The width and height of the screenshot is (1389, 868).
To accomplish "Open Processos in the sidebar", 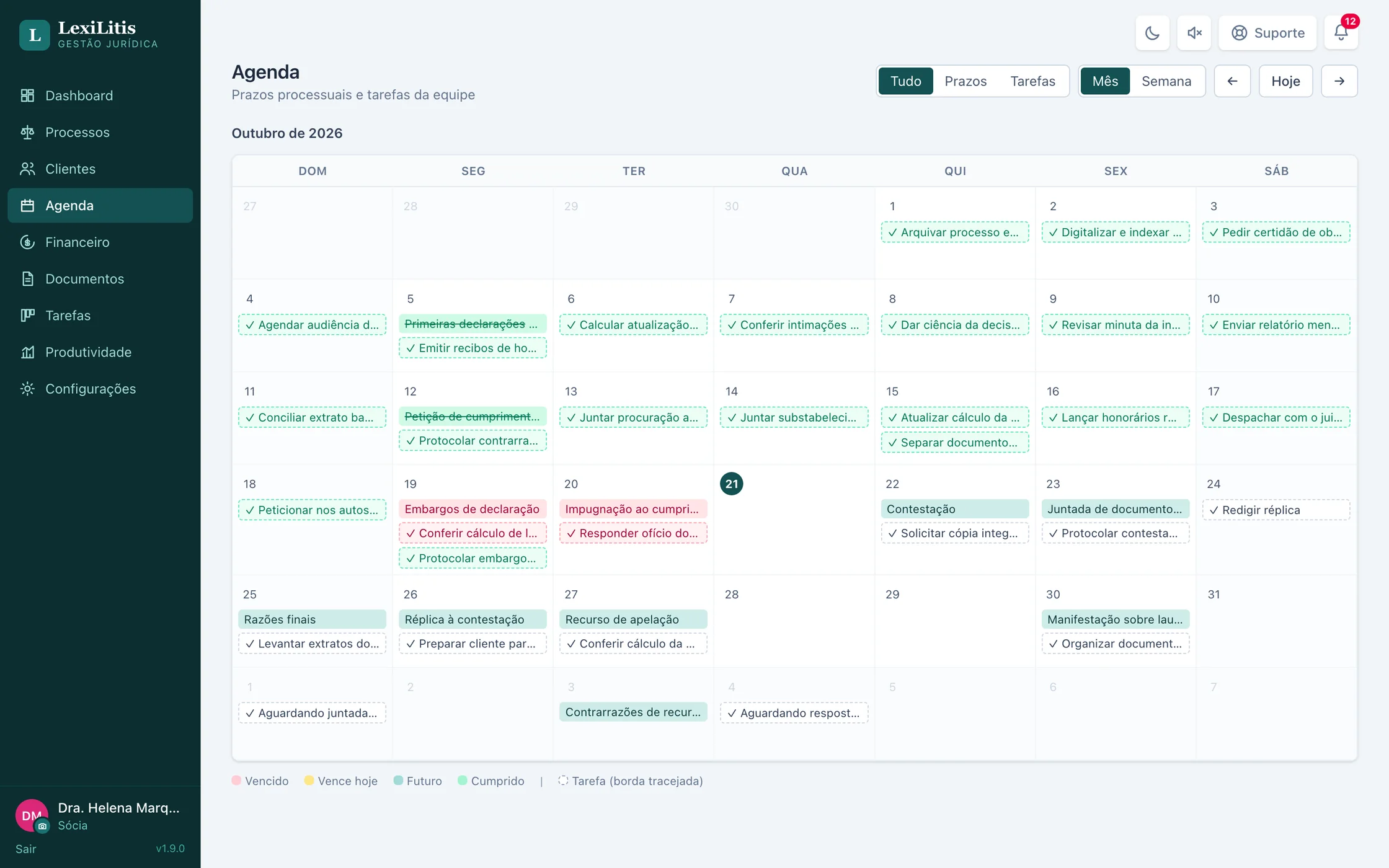I will [100, 132].
